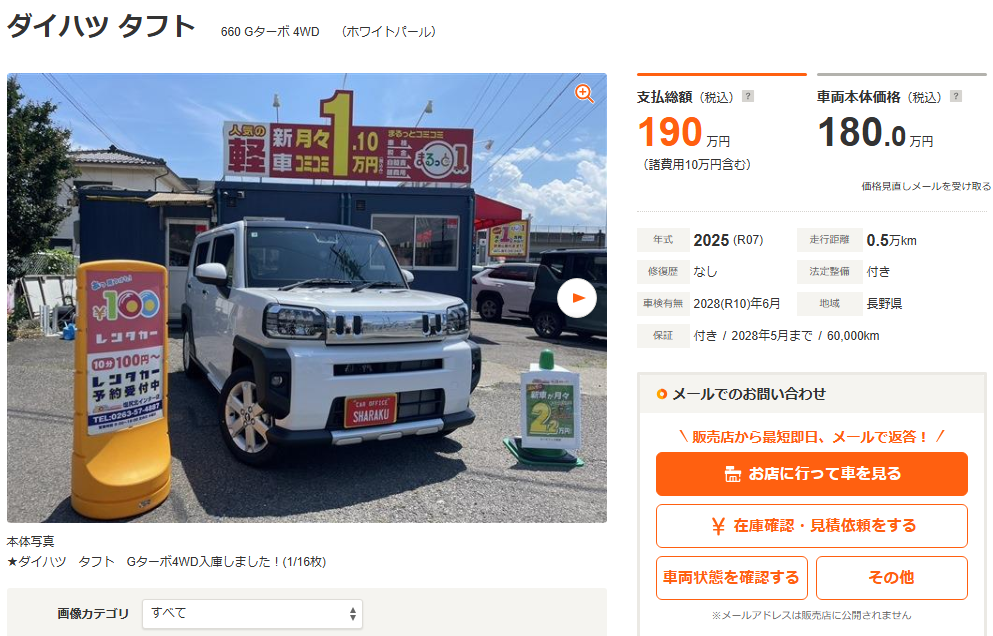Click the 在庫確認・見積依頼をする button
This screenshot has height=636, width=993.
[x=812, y=526]
